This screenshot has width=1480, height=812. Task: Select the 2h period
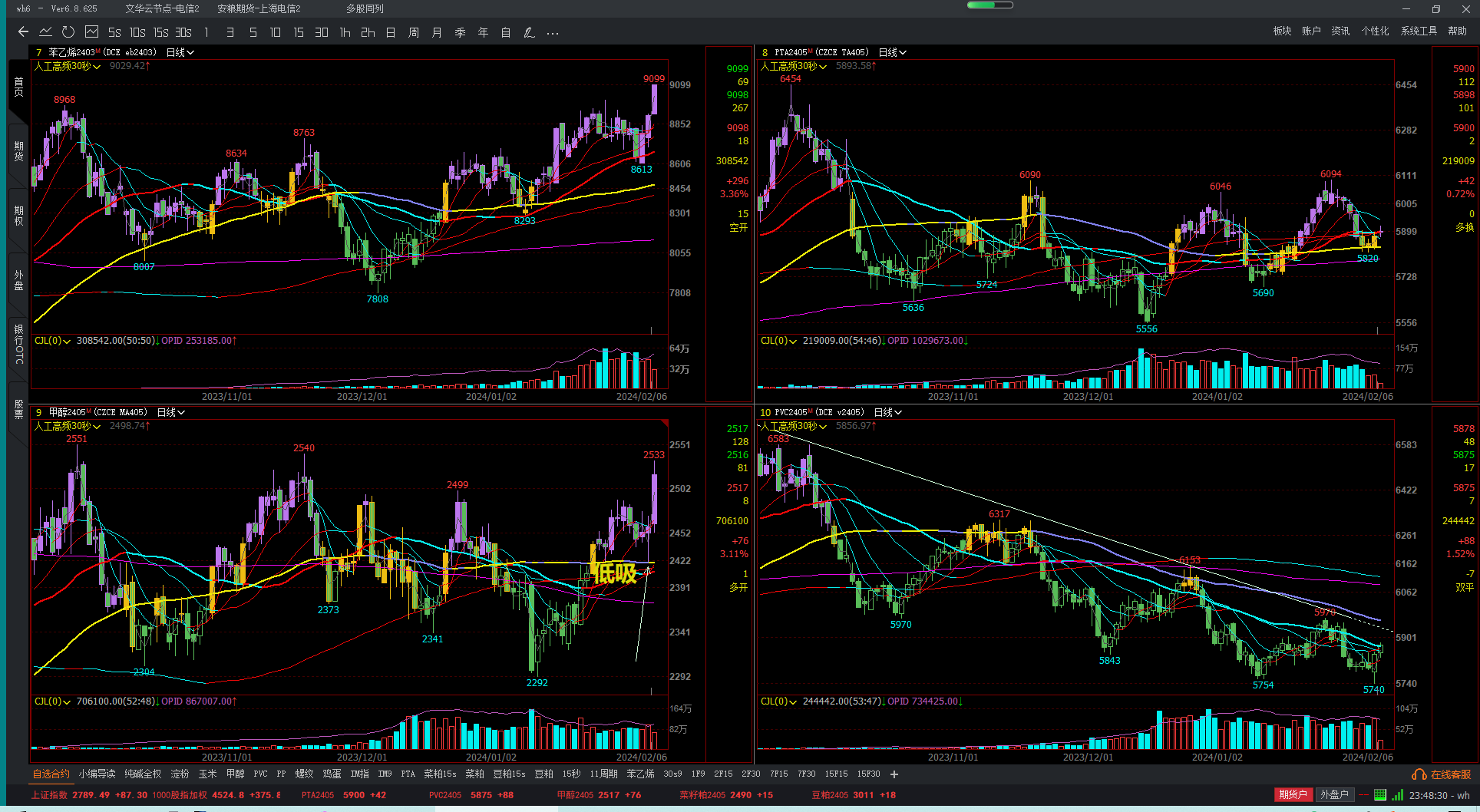tap(368, 32)
